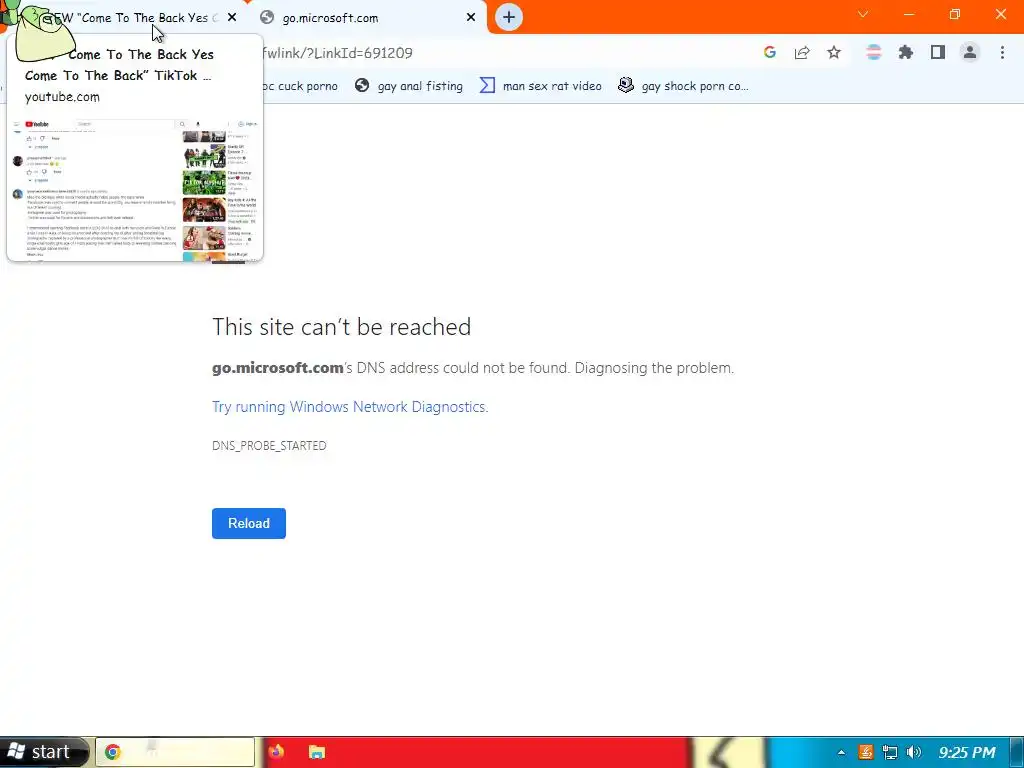Switch to the go.microsoft.com tab
The width and height of the screenshot is (1024, 768).
click(x=367, y=18)
